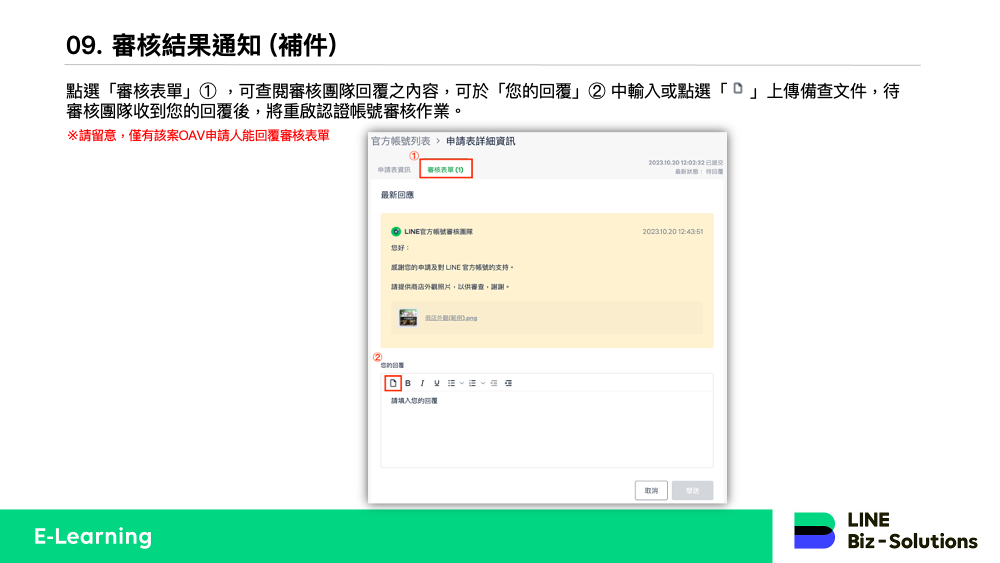Toggle bold formatting in reply editor
The width and height of the screenshot is (1000, 563).
(408, 383)
